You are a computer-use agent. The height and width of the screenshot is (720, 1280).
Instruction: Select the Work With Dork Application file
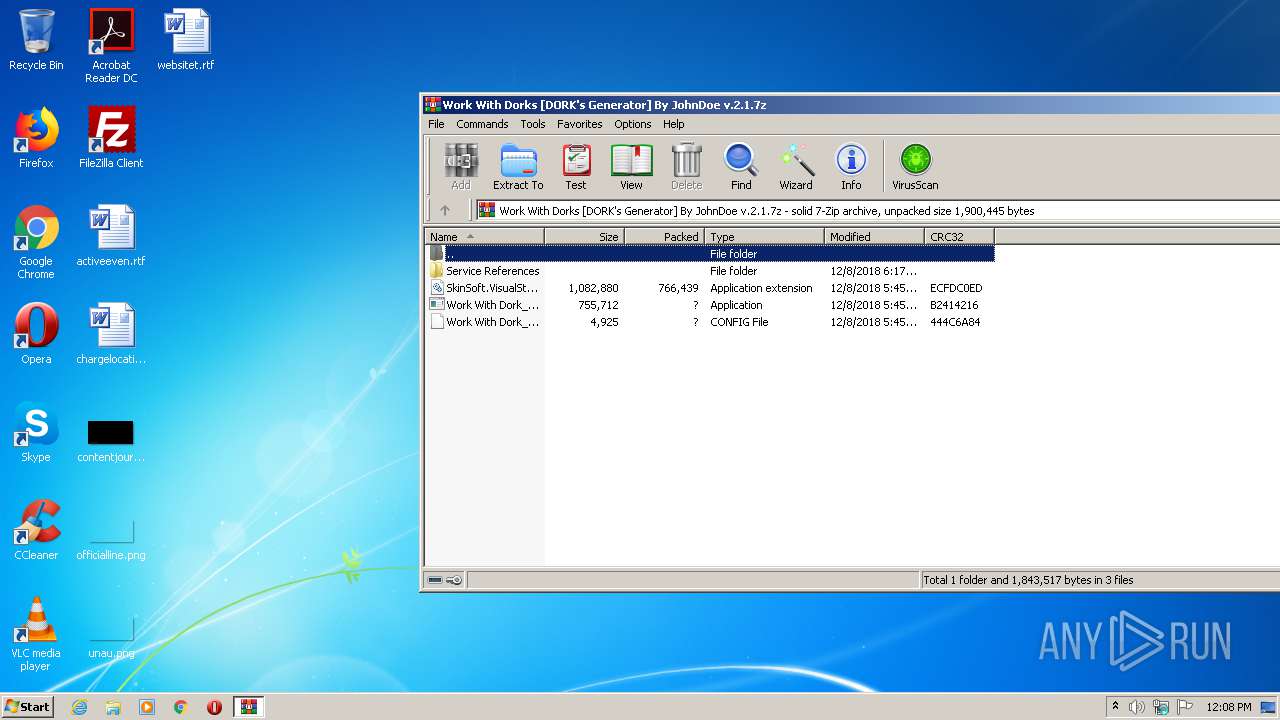tap(710, 305)
